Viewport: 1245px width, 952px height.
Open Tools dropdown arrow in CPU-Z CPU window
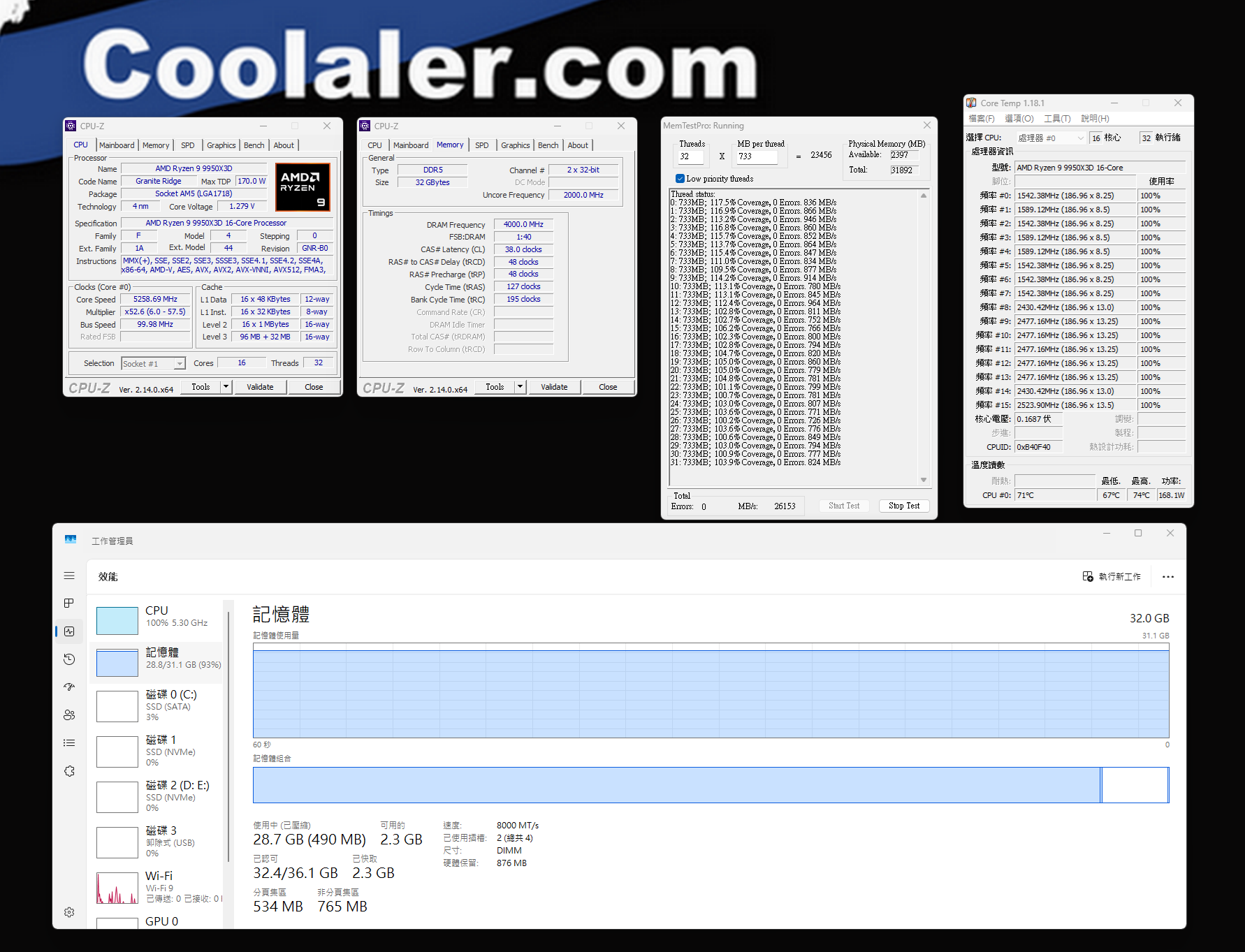coord(226,386)
